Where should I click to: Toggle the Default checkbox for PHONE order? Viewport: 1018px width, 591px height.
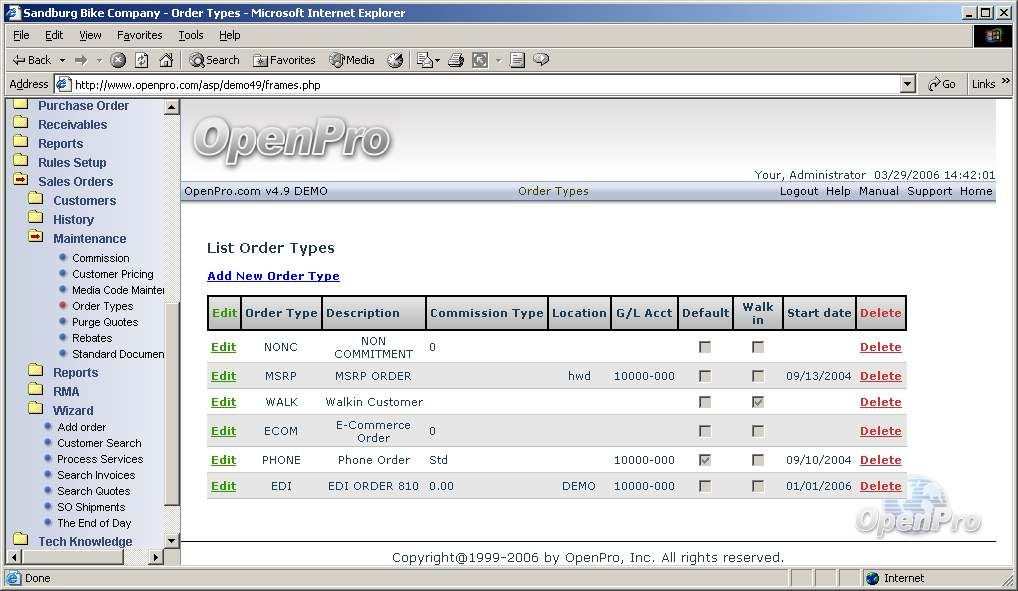pos(705,460)
